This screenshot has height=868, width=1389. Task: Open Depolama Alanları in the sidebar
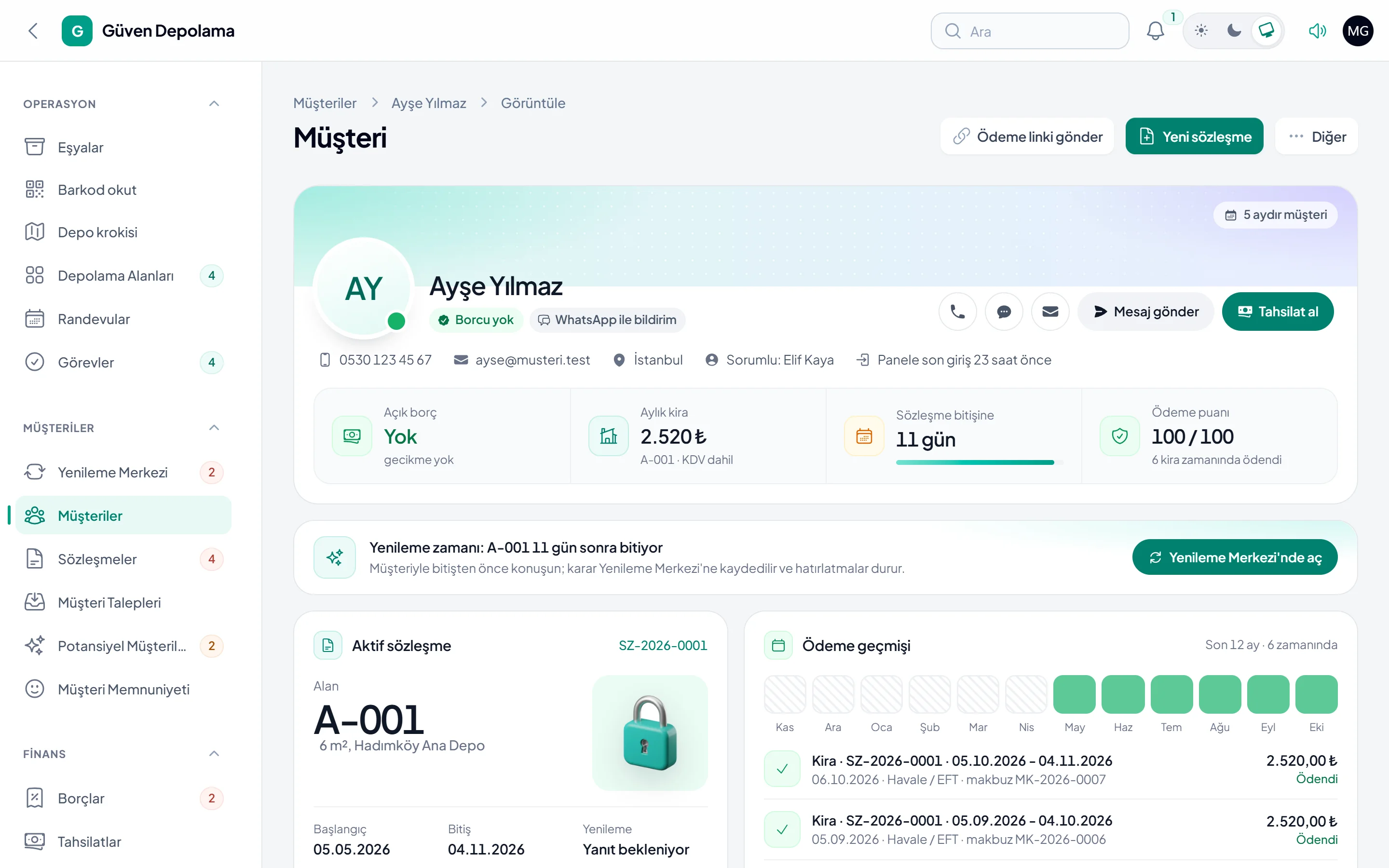[123, 276]
